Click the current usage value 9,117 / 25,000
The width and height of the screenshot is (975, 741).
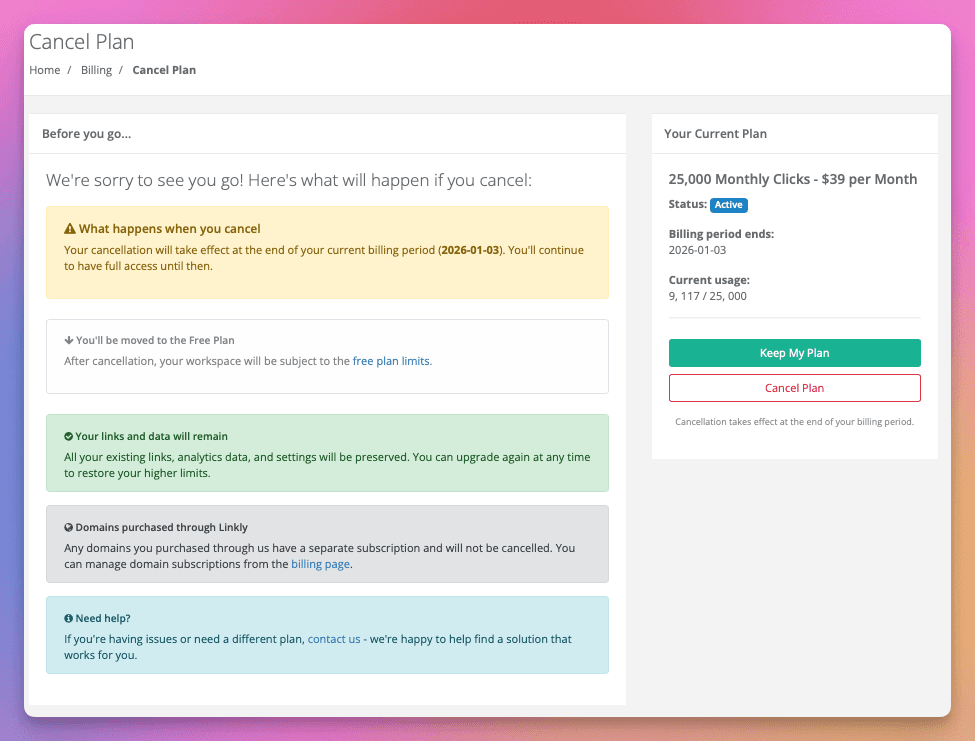708,296
